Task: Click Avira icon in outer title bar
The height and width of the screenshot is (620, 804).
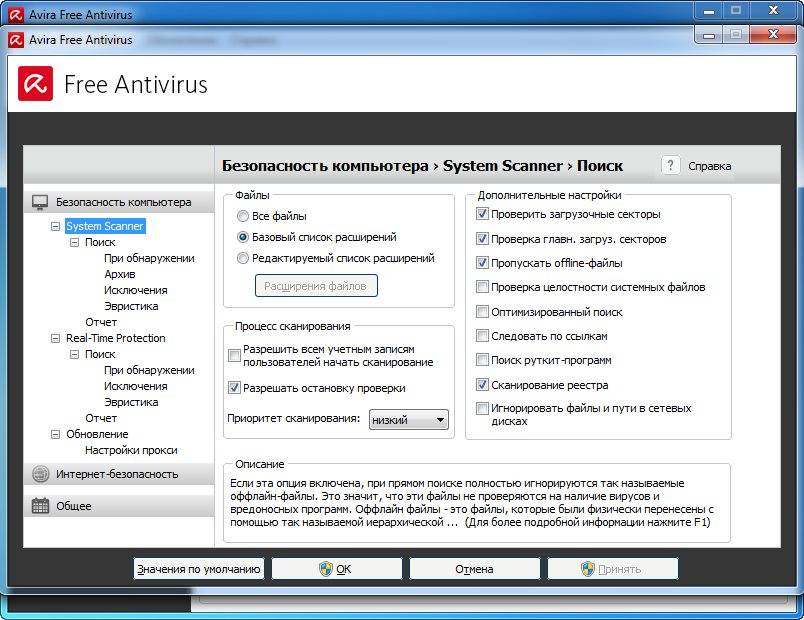Action: (16, 14)
